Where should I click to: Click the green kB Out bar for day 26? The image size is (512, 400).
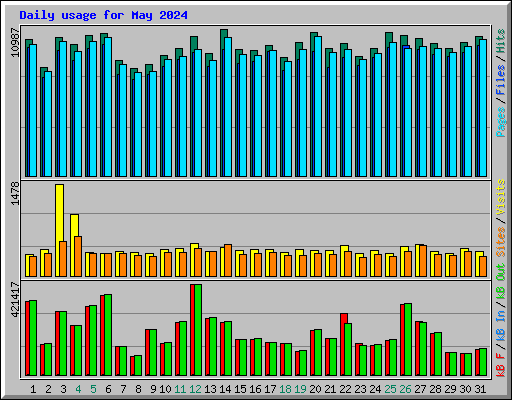pyautogui.click(x=408, y=339)
